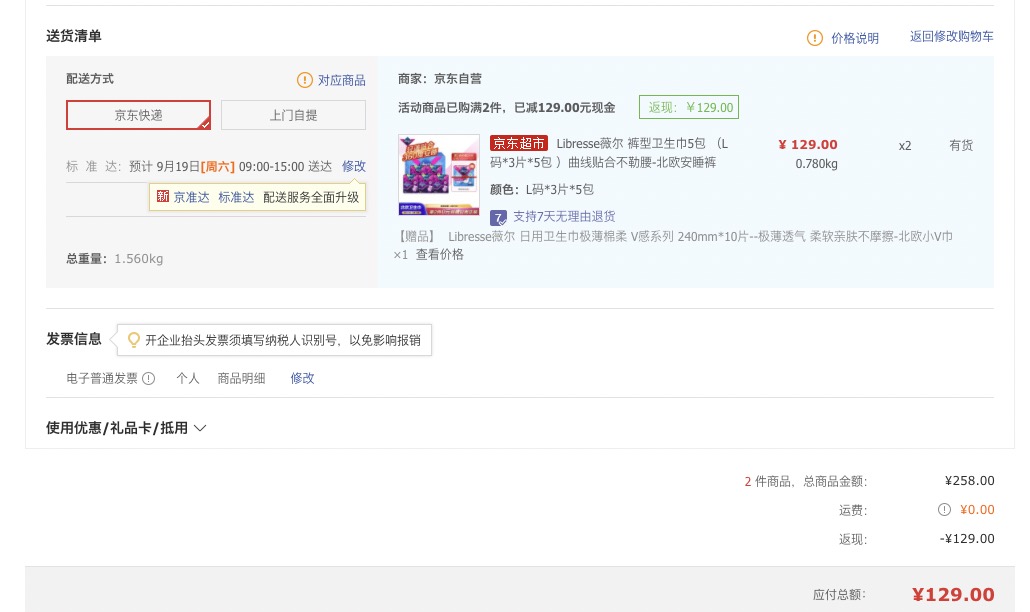Open the 京准达 service link

(191, 197)
